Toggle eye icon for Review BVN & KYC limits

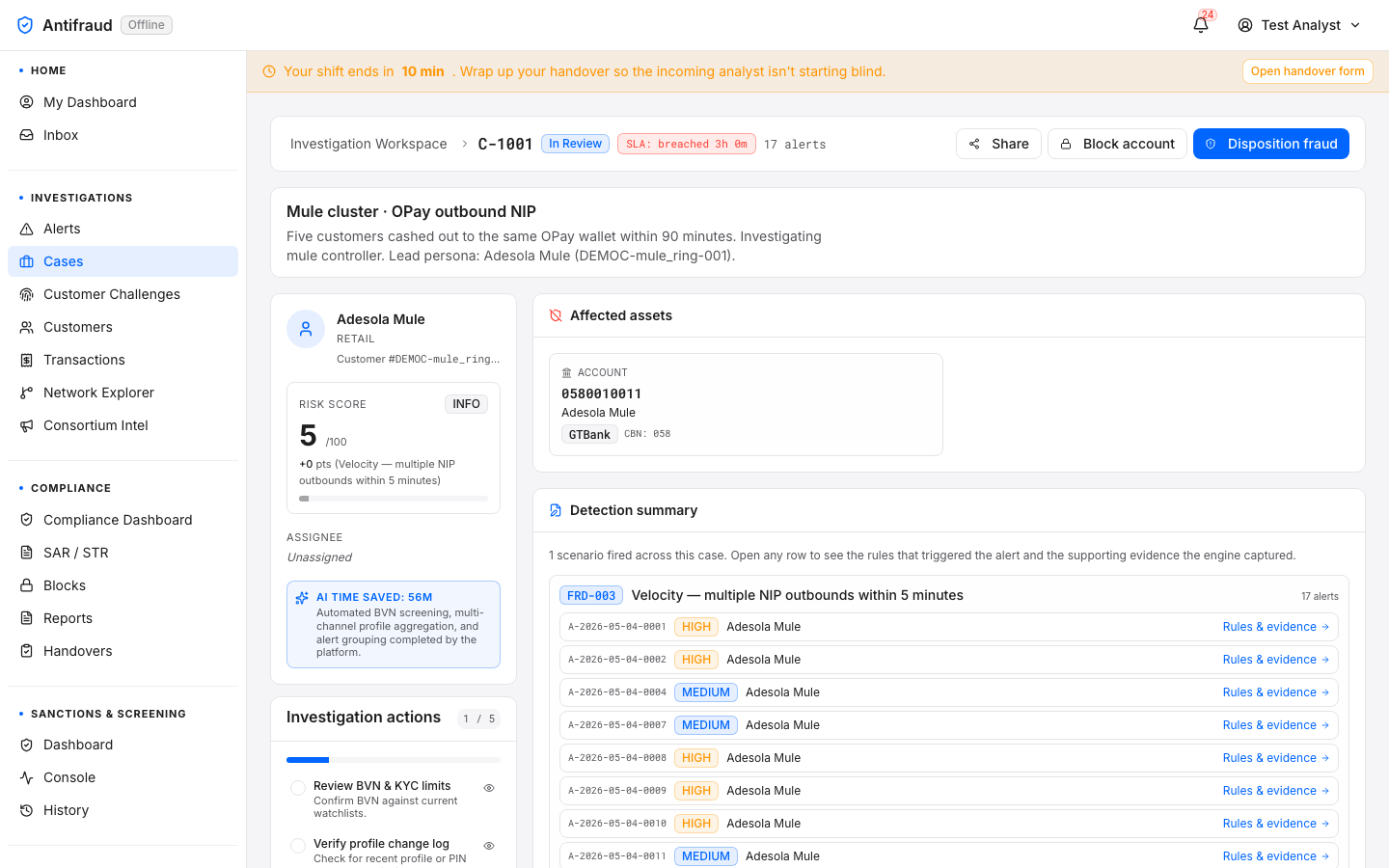point(489,788)
